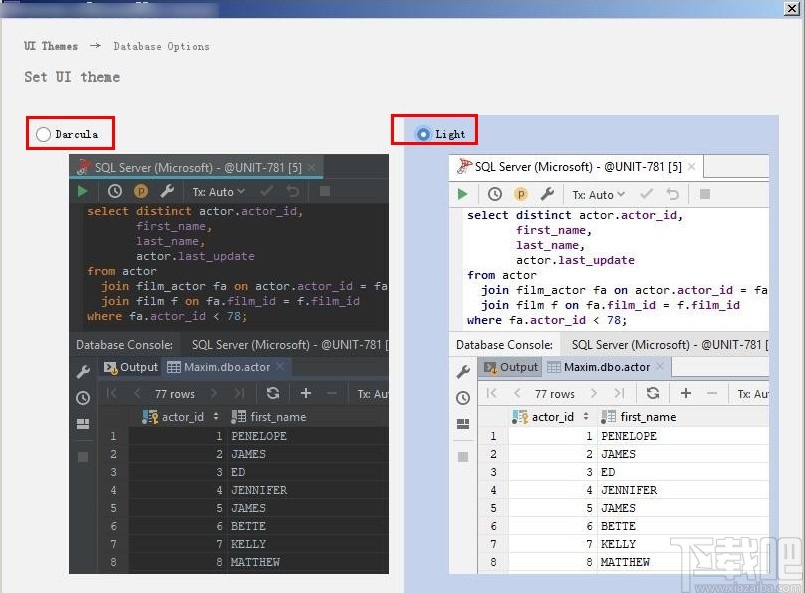Screen dimensions: 805x593
Task: Click the commit checkmark icon in Darcula toolbar
Action: point(266,192)
